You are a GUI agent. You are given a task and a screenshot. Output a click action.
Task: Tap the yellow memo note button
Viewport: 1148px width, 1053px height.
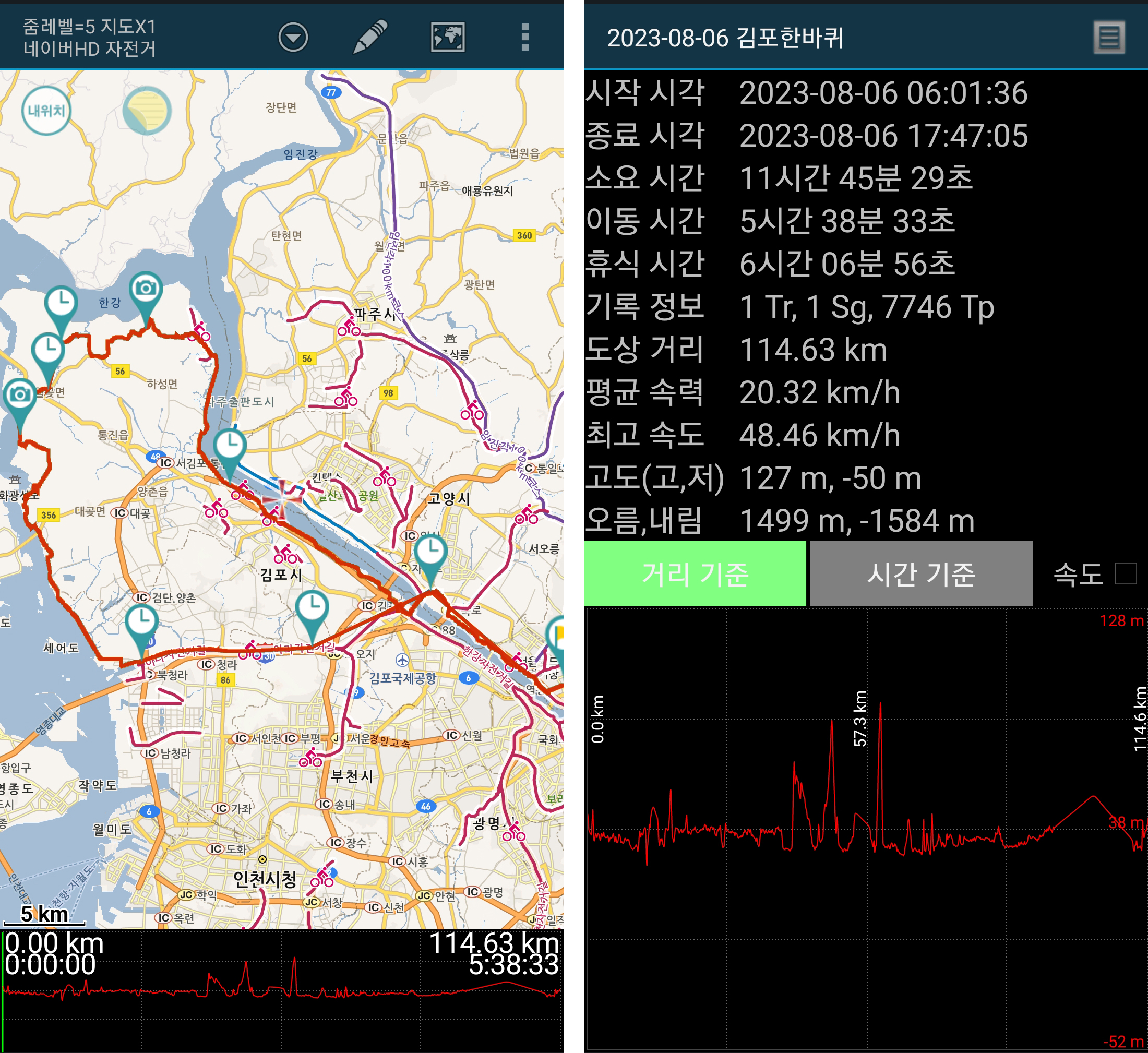[x=147, y=111]
